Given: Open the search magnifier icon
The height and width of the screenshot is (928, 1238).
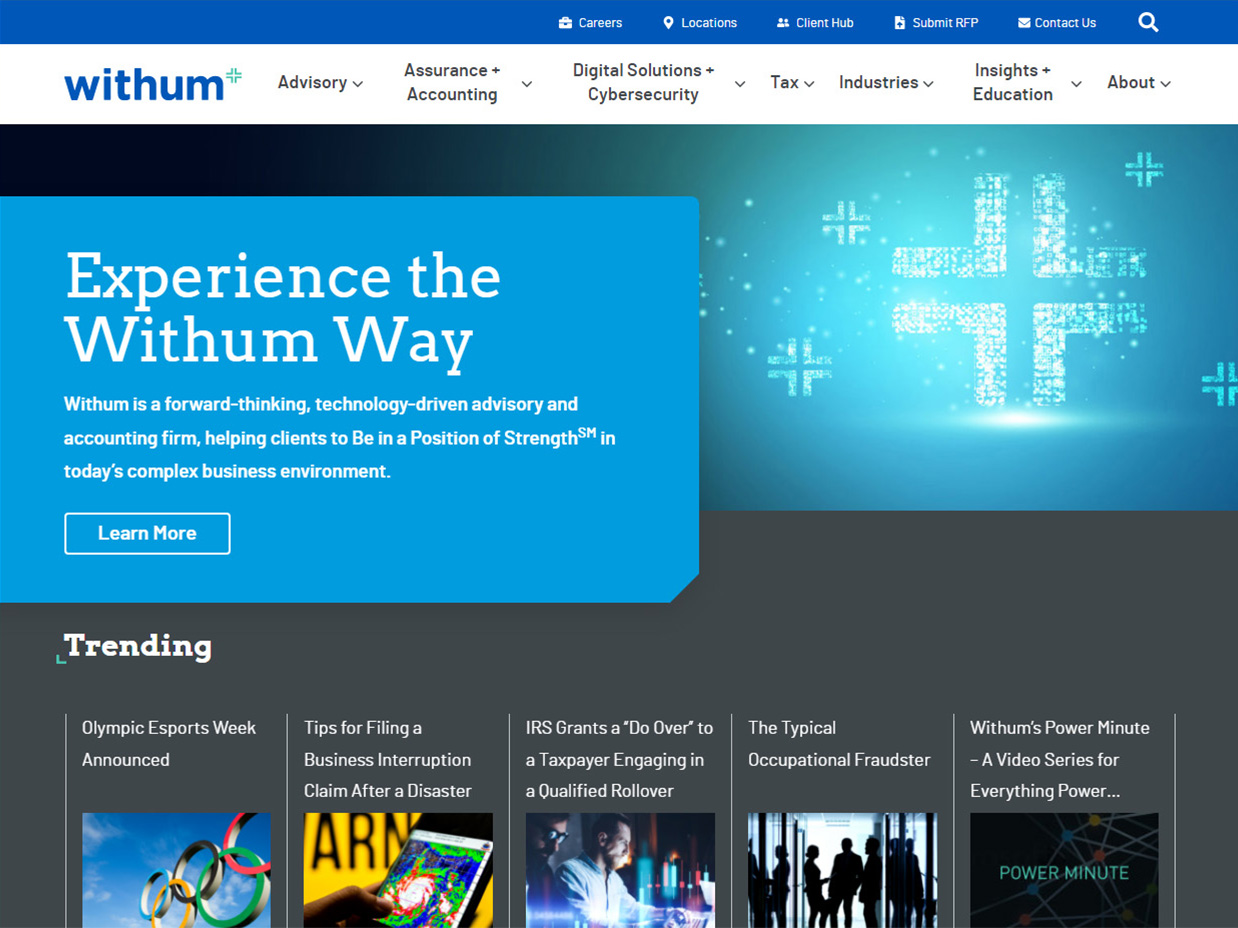Looking at the screenshot, I should (1148, 22).
